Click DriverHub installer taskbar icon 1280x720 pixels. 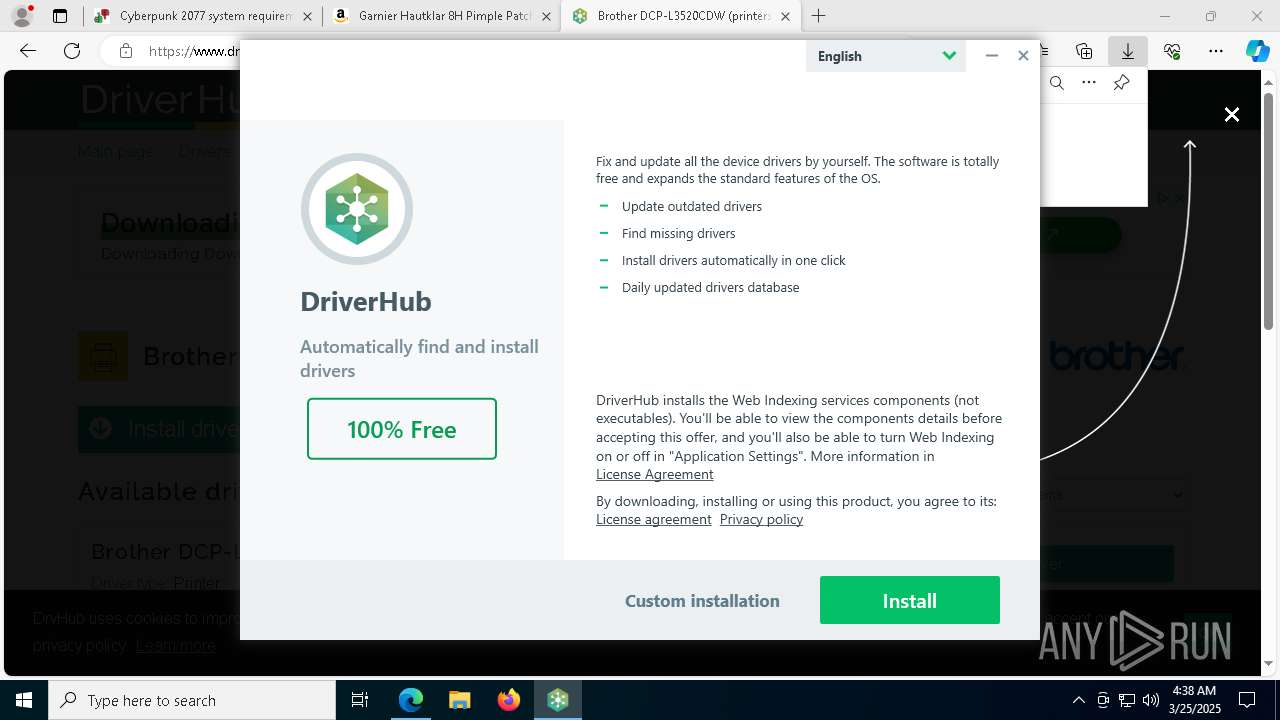558,700
